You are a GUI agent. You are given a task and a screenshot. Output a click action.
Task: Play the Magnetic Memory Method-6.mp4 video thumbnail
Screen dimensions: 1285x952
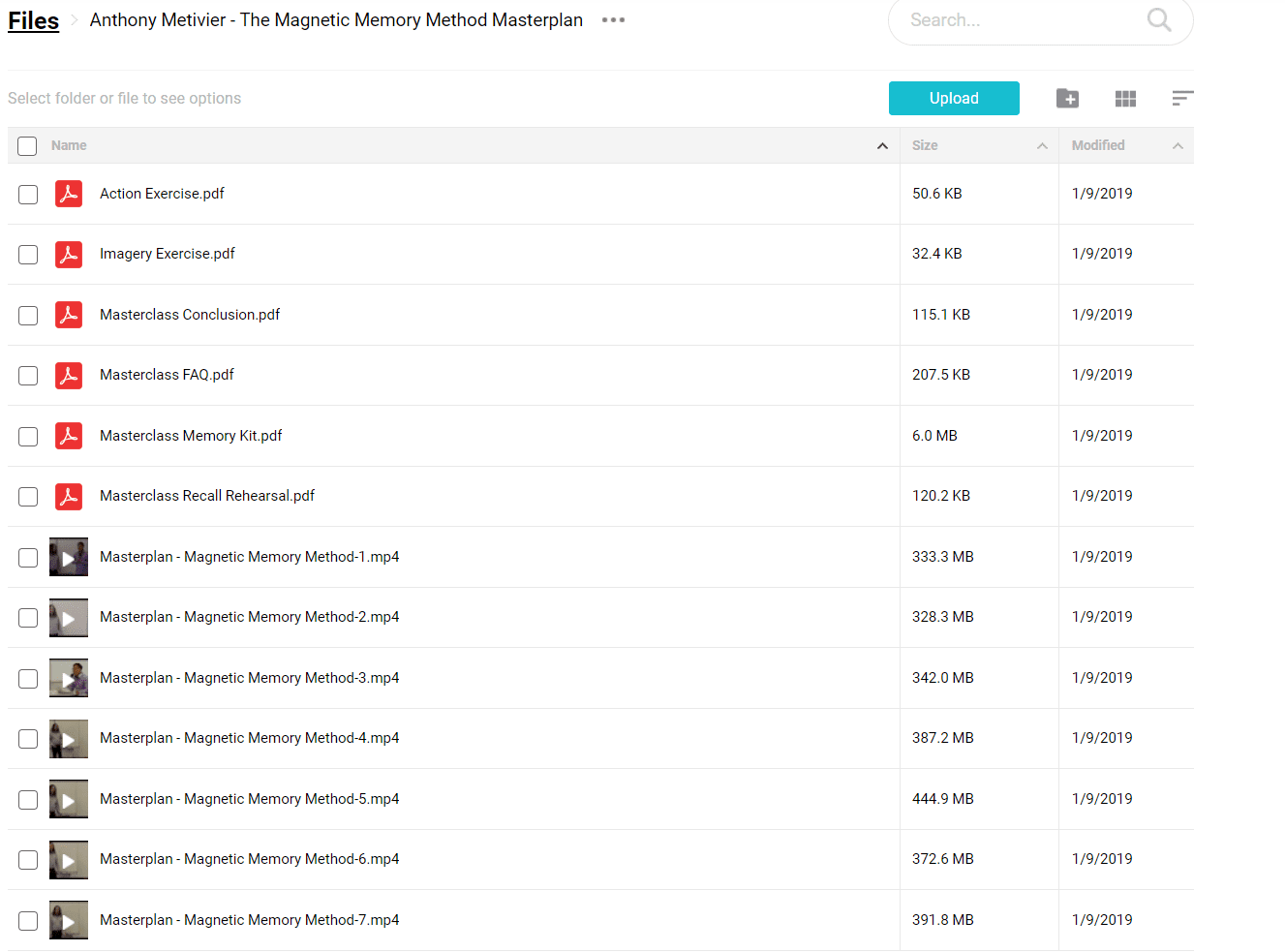69,859
